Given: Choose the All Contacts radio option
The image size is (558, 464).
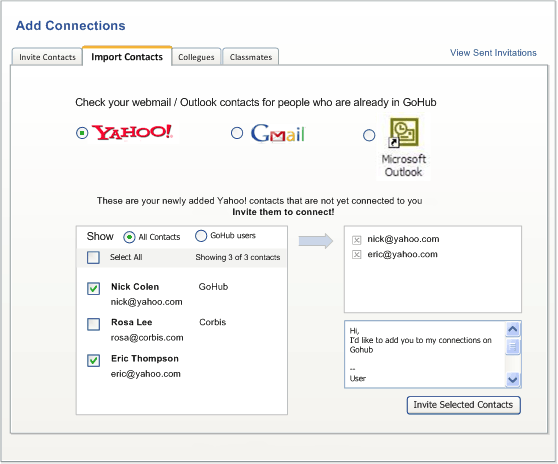Looking at the screenshot, I should pyautogui.click(x=129, y=237).
